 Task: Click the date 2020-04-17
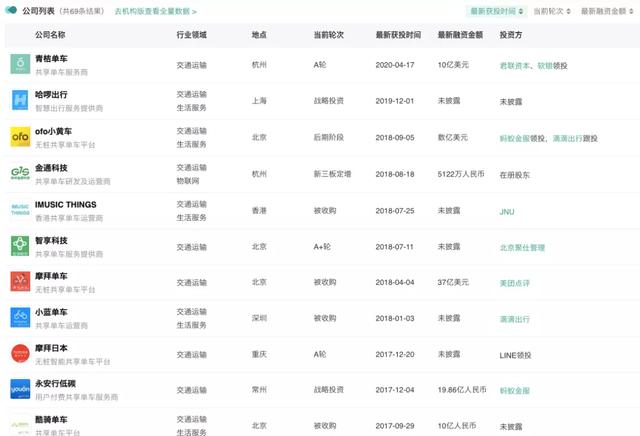395,65
